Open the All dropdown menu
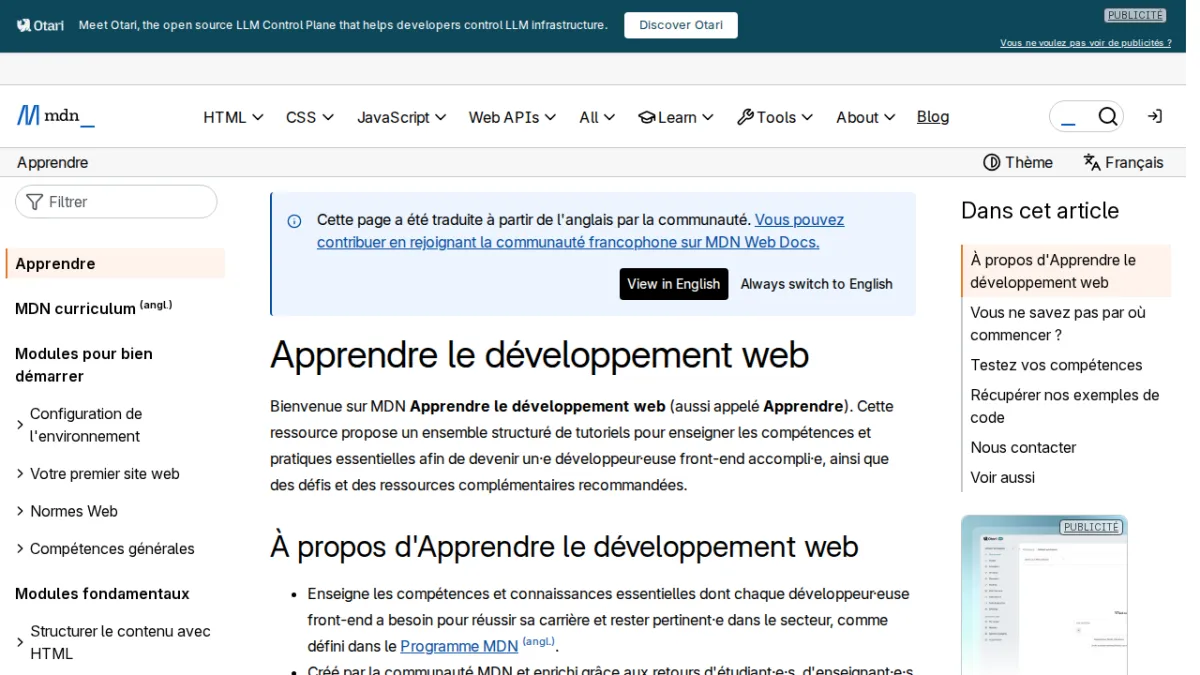The image size is (1200, 675). click(597, 117)
